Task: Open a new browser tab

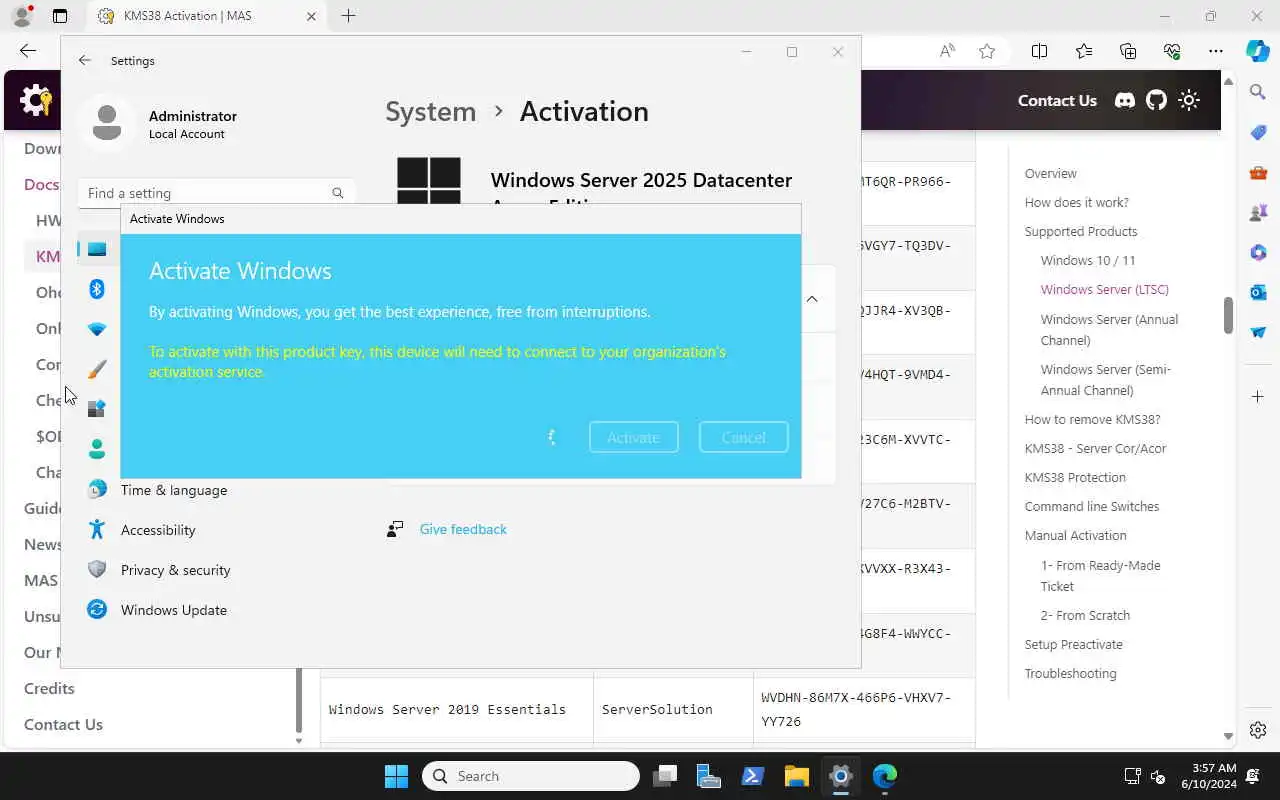Action: point(348,16)
